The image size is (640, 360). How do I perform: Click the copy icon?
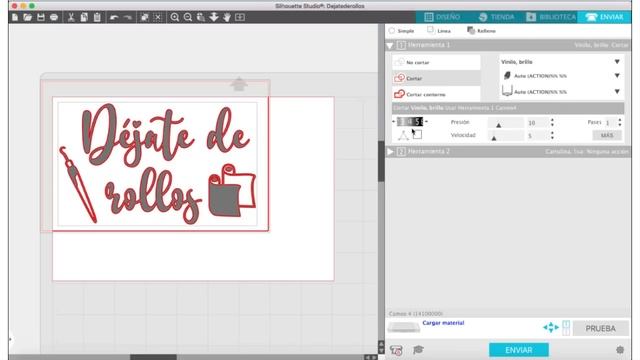click(84, 17)
